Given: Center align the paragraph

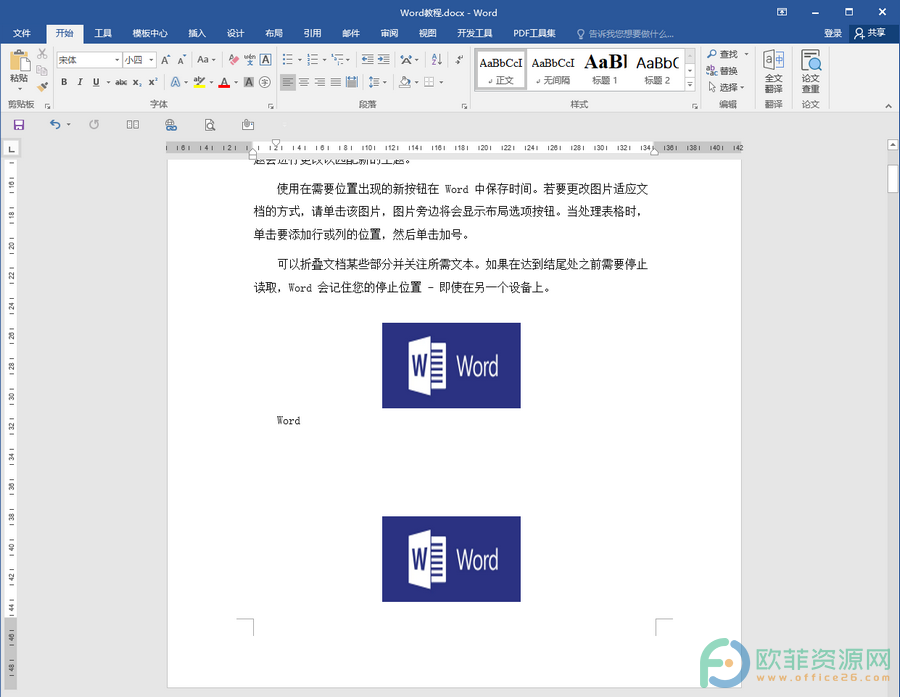Looking at the screenshot, I should point(304,82).
